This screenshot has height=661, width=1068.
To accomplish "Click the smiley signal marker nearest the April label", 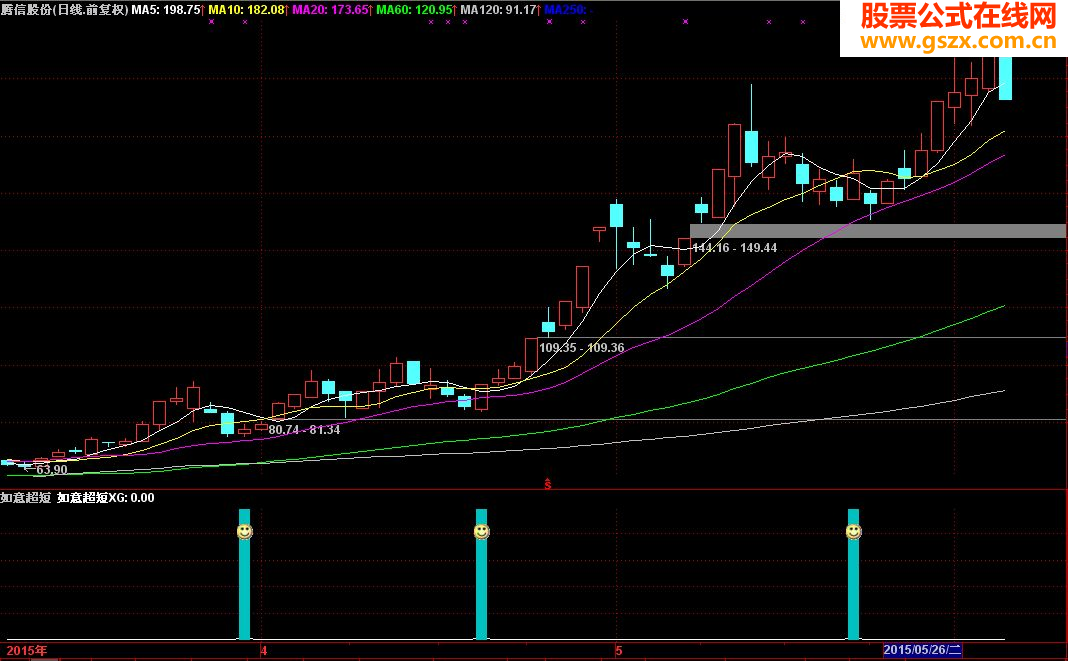I will (x=245, y=532).
